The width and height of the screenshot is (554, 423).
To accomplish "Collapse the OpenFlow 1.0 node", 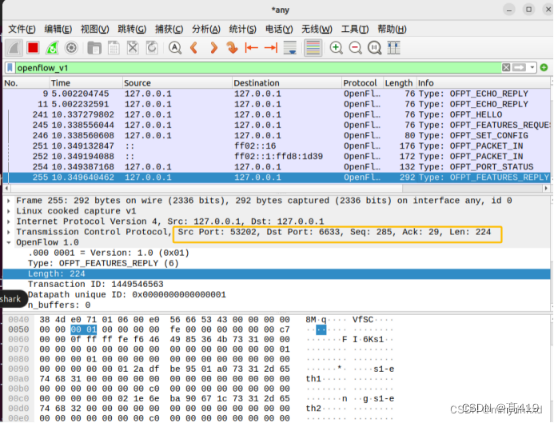I will pos(8,242).
